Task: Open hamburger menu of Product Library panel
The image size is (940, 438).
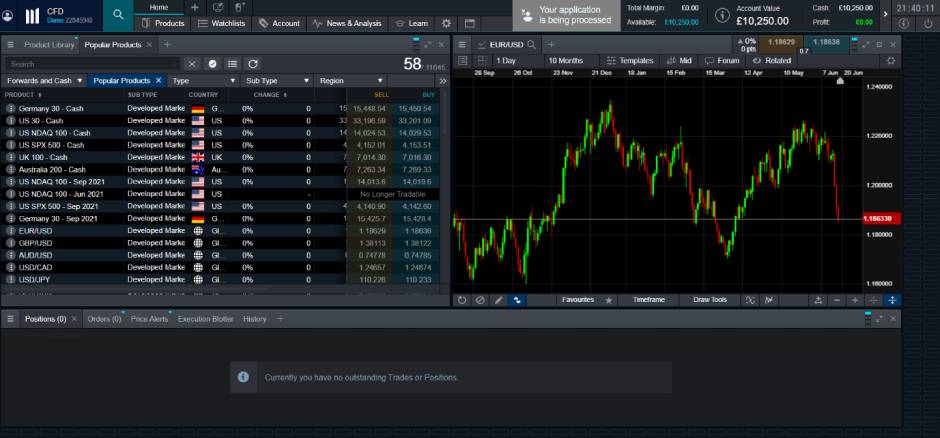Action: (x=10, y=45)
